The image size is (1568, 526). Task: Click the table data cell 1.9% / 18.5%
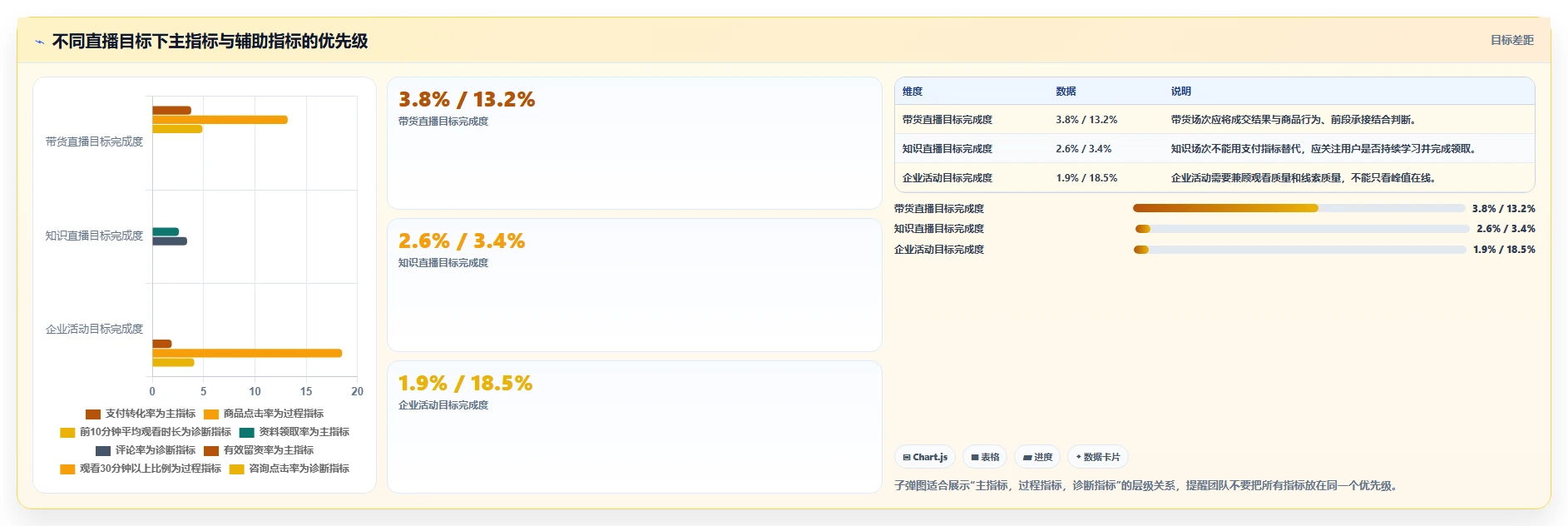[x=1086, y=178]
